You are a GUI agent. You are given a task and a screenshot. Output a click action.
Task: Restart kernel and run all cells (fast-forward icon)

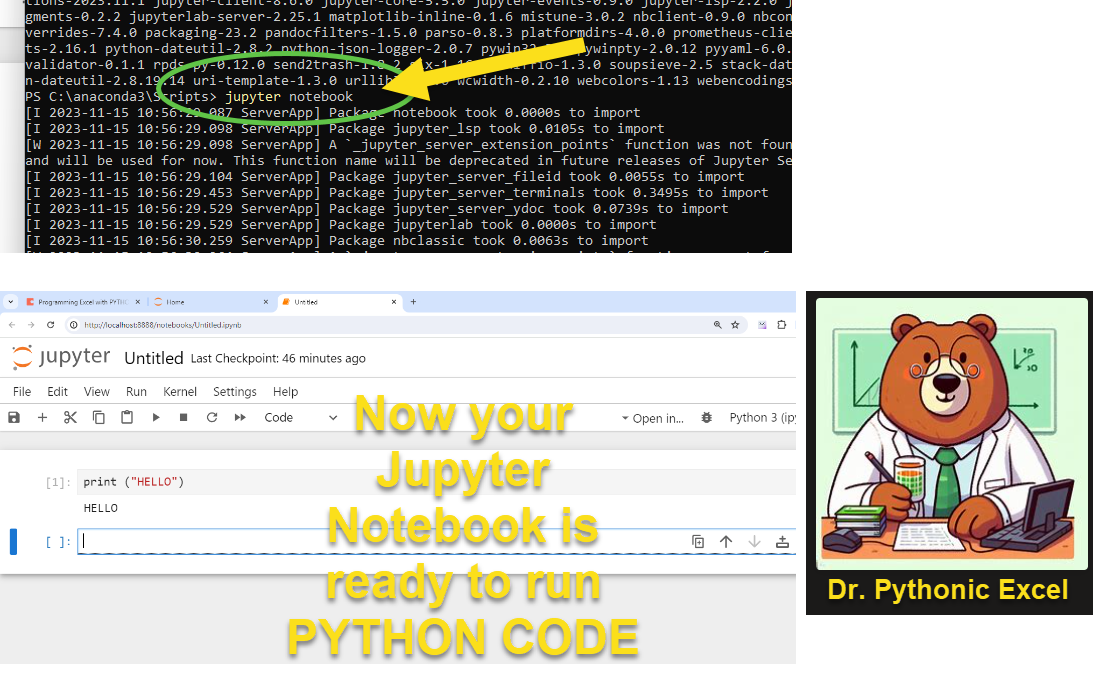tap(240, 418)
